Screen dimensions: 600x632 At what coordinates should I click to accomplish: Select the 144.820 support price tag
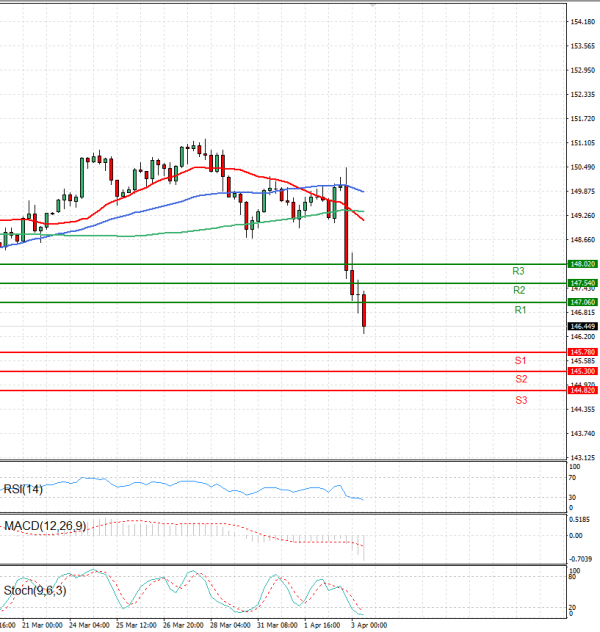pyautogui.click(x=583, y=390)
